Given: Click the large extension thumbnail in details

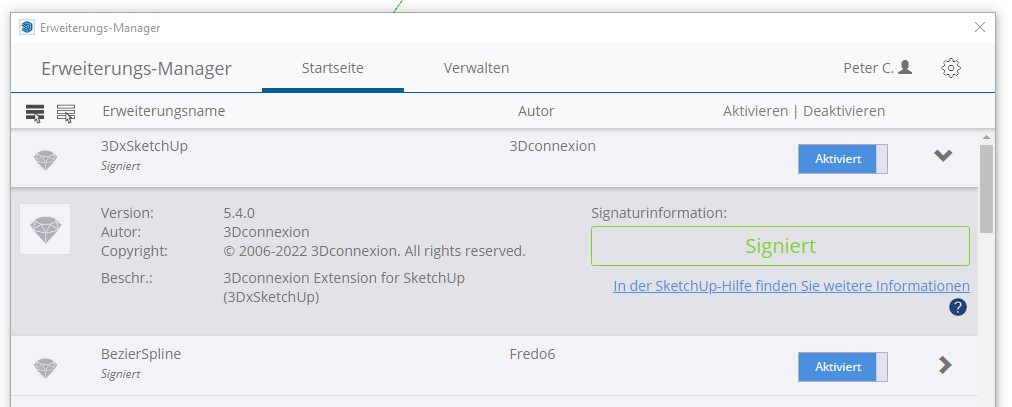Looking at the screenshot, I should [x=45, y=229].
